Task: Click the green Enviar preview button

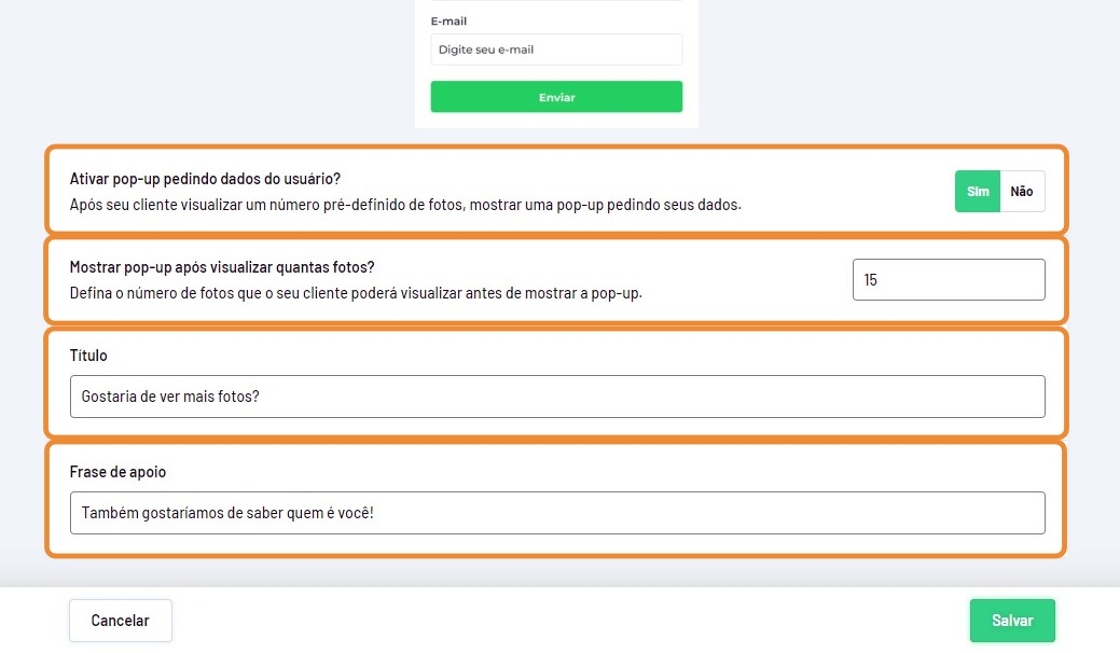Action: click(x=556, y=97)
